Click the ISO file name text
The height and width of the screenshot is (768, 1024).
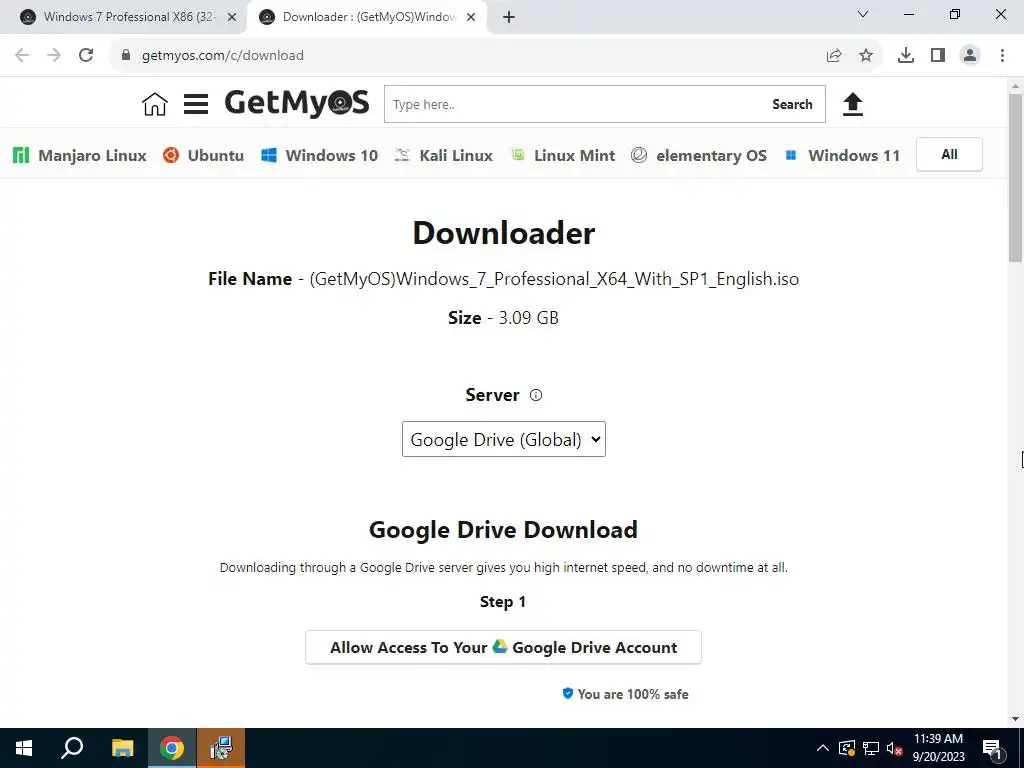pyautogui.click(x=554, y=279)
